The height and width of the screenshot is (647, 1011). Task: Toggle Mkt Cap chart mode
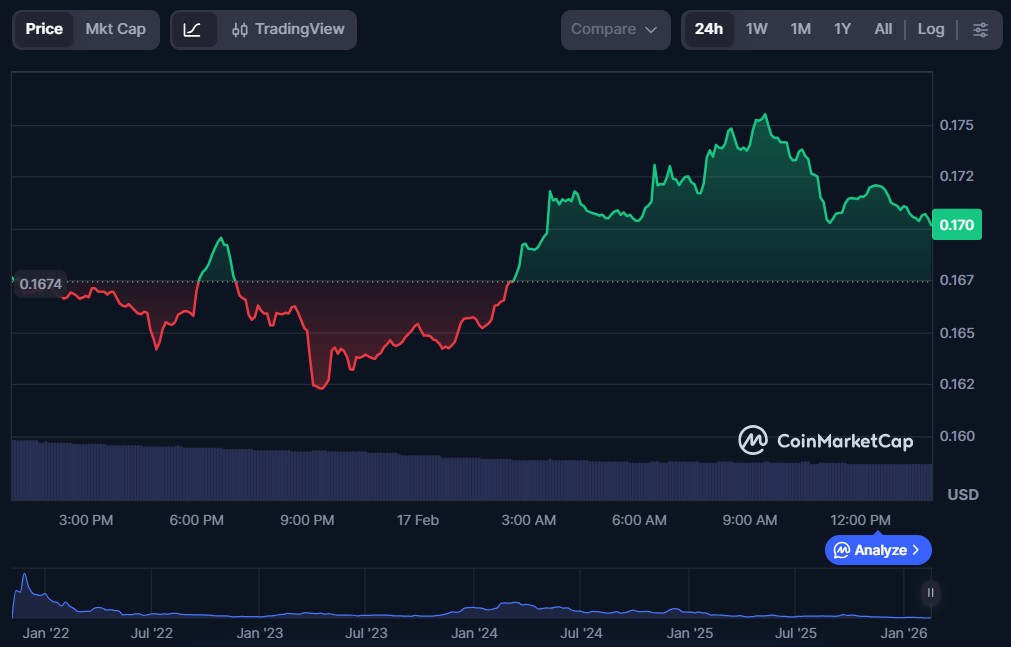[x=115, y=29]
